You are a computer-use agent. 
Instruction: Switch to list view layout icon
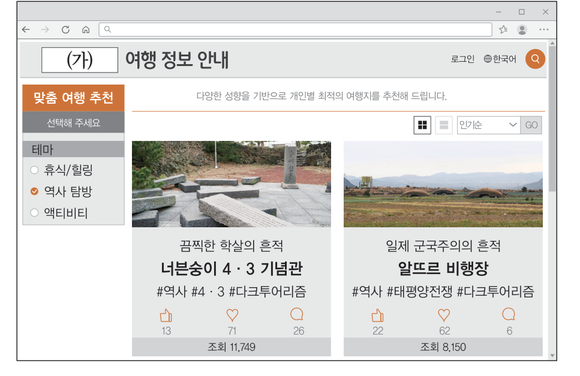[444, 125]
